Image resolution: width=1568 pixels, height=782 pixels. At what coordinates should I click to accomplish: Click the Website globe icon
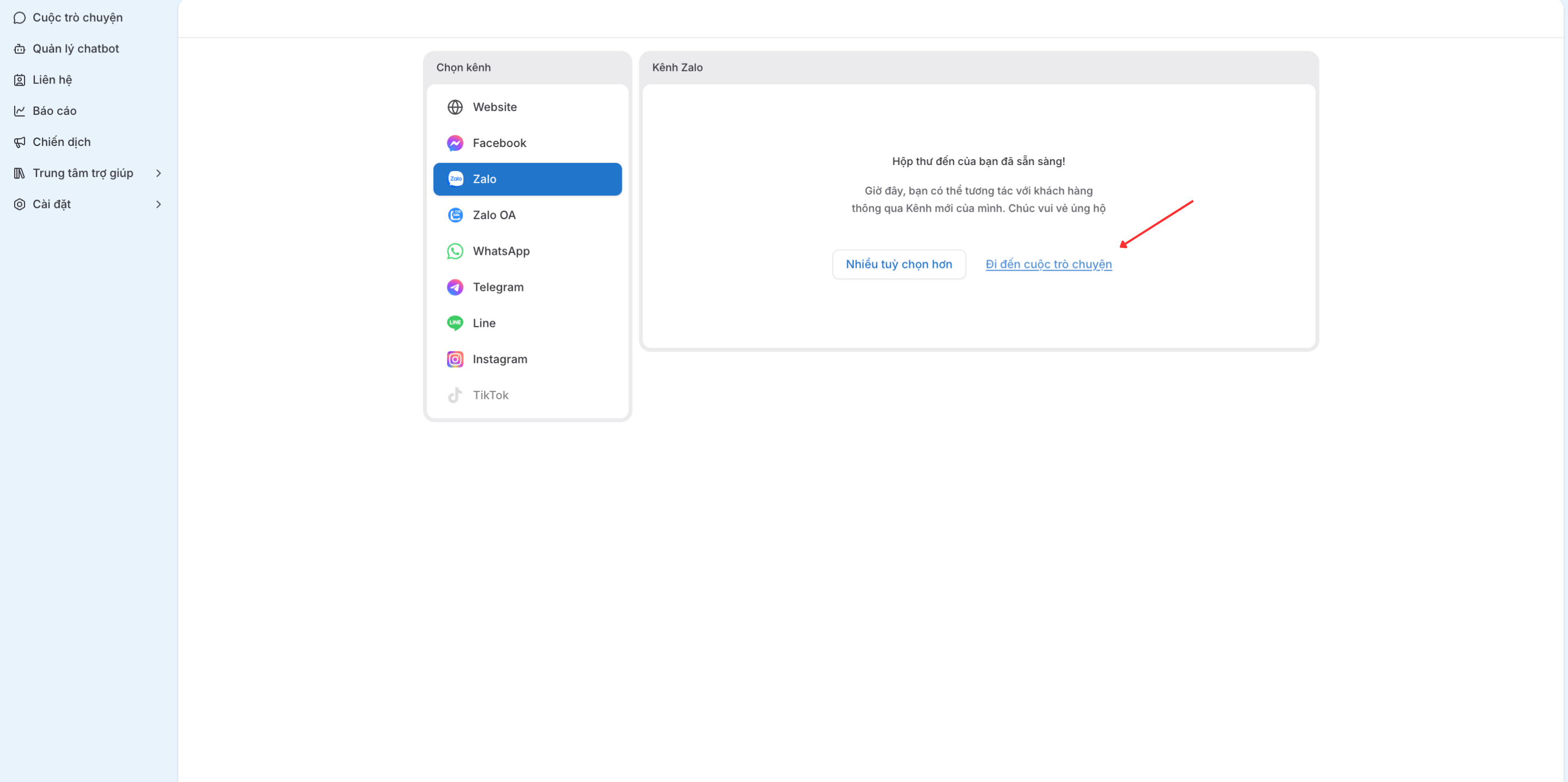(x=455, y=107)
